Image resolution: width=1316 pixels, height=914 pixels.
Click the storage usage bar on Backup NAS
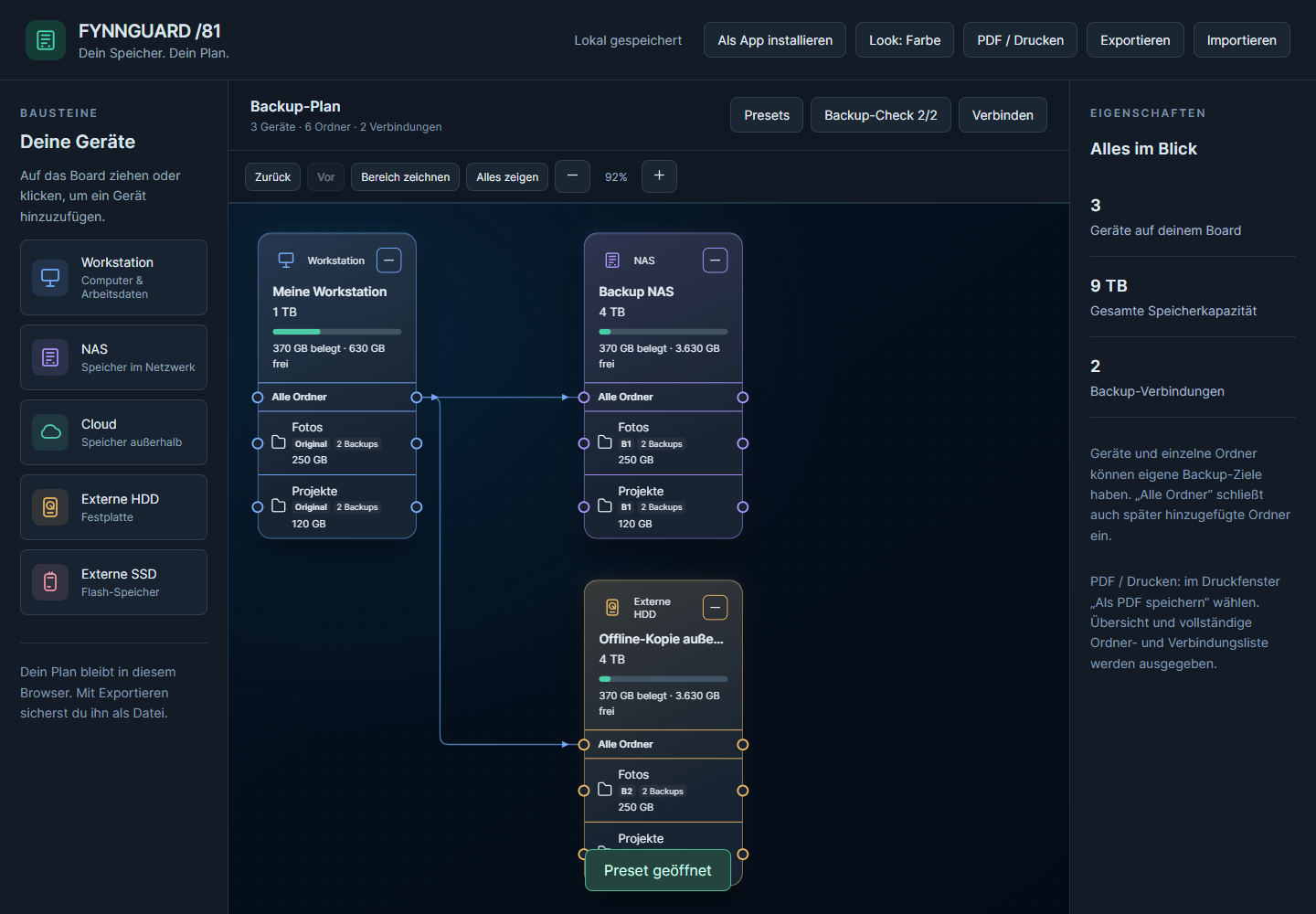663,332
